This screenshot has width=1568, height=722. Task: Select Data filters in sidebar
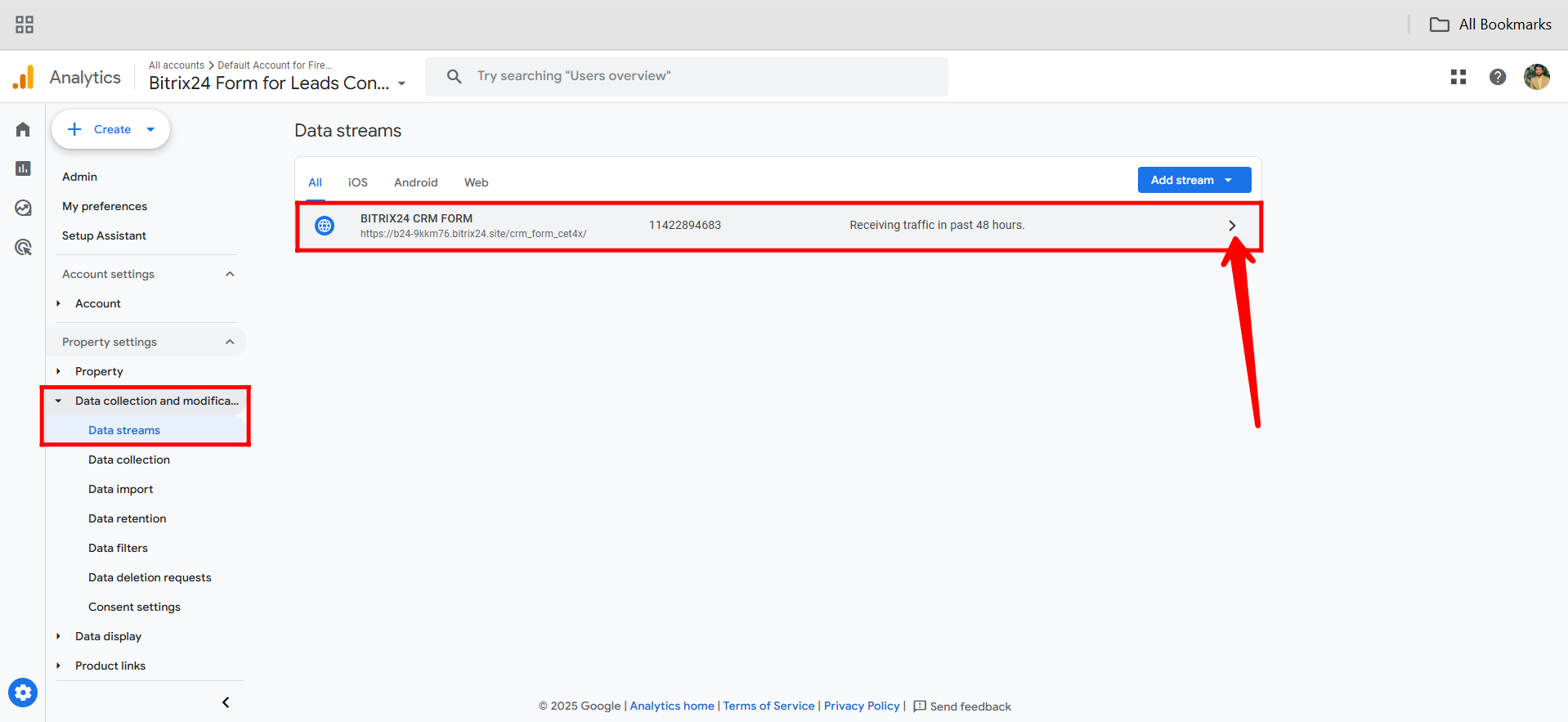[118, 548]
